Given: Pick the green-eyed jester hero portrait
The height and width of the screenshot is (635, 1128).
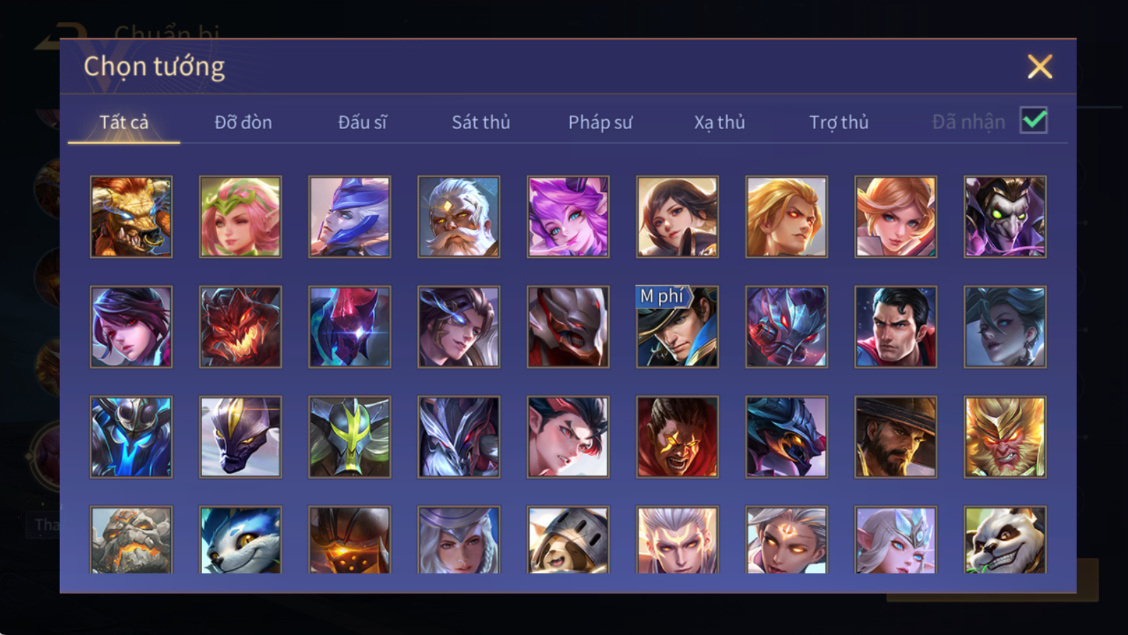Looking at the screenshot, I should coord(1005,217).
